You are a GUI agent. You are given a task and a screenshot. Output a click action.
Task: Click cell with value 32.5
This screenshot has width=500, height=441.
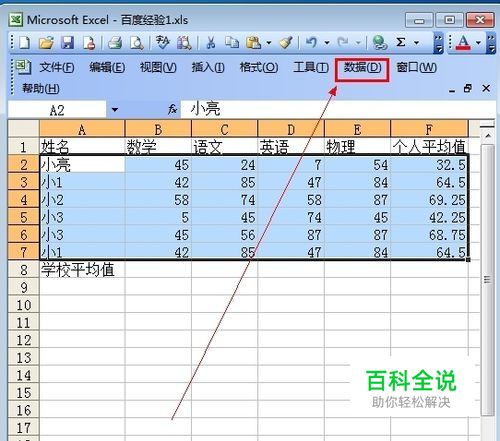429,164
